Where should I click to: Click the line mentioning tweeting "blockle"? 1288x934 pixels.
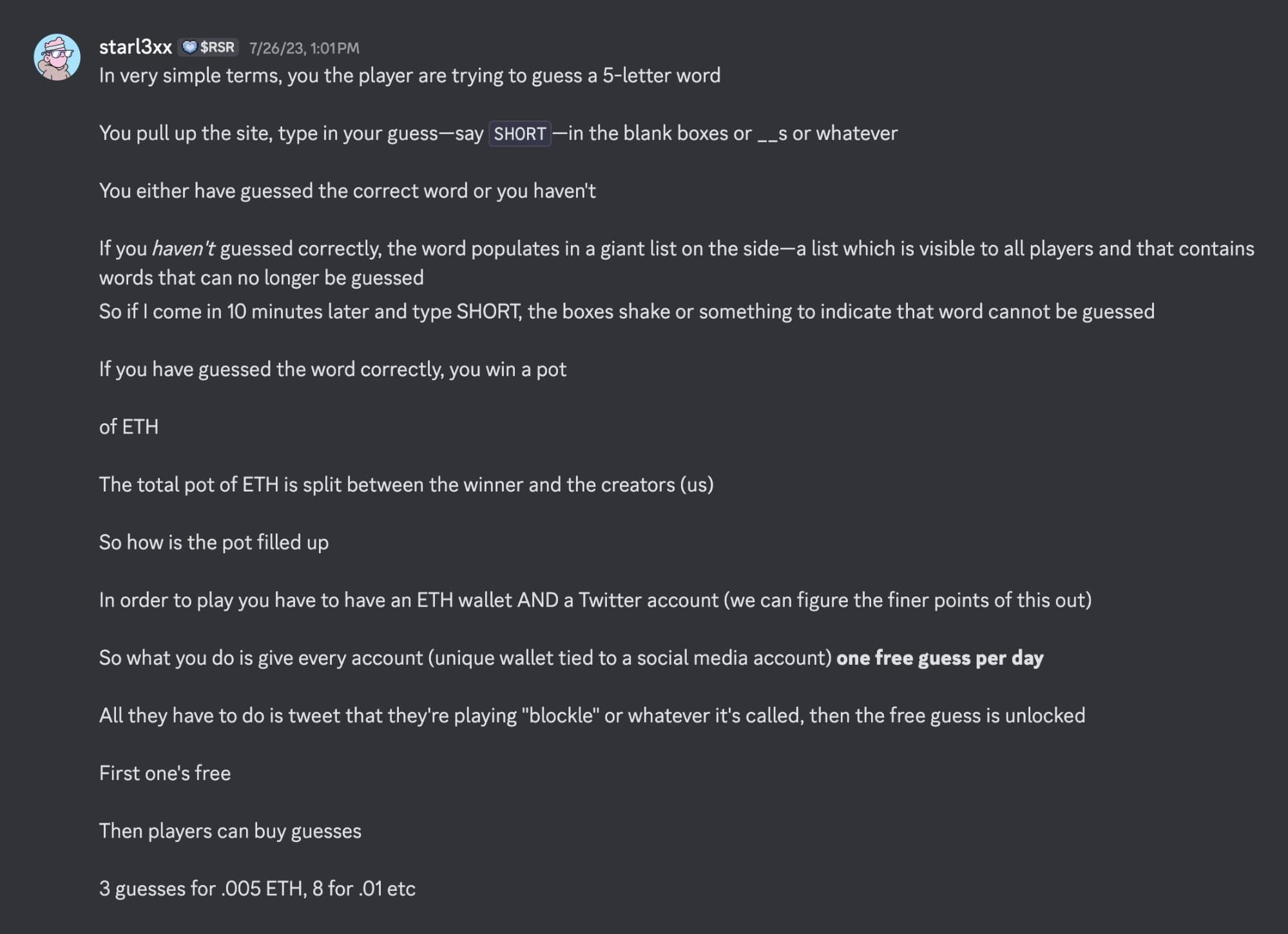591,716
